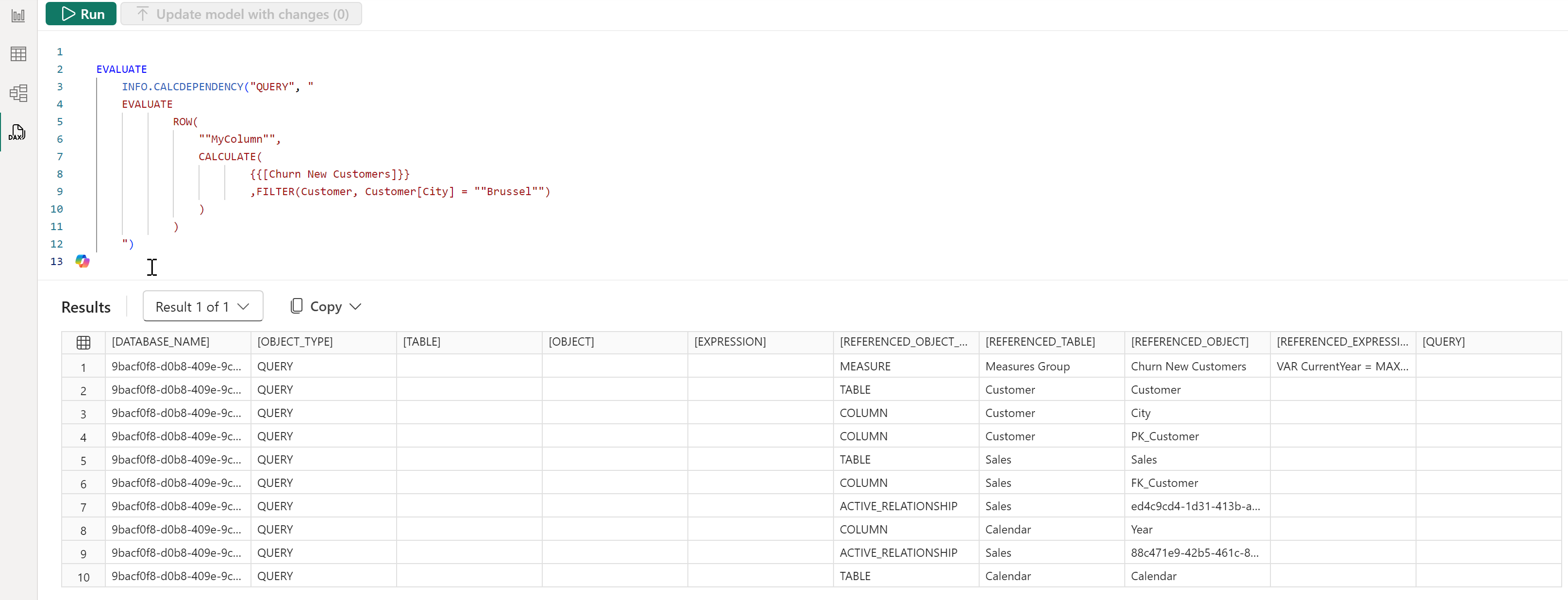Click ACTIVE_RELATIONSHIP cell in row 7
The height and width of the screenshot is (600, 1568).
pyautogui.click(x=906, y=506)
